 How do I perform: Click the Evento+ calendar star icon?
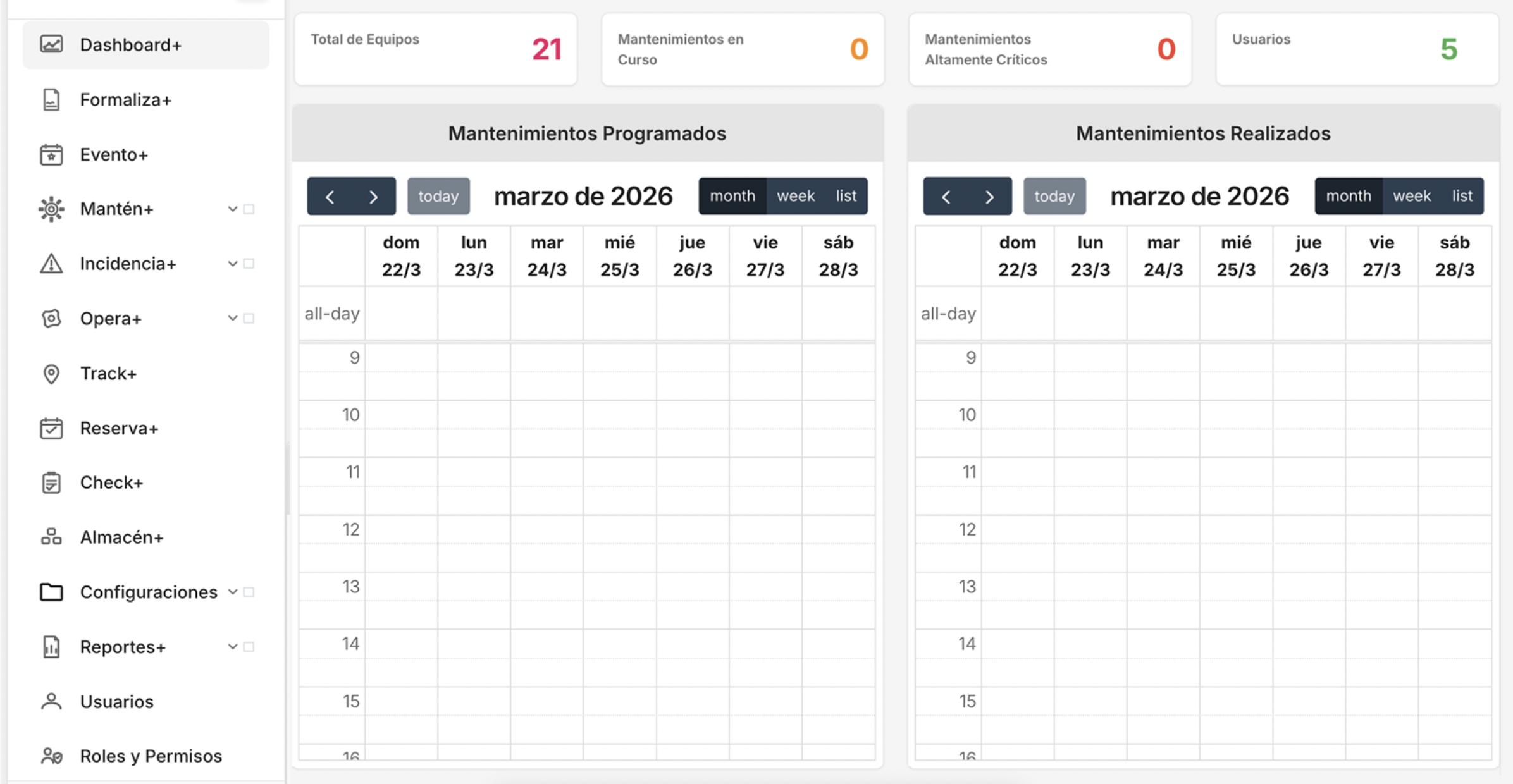click(x=51, y=155)
